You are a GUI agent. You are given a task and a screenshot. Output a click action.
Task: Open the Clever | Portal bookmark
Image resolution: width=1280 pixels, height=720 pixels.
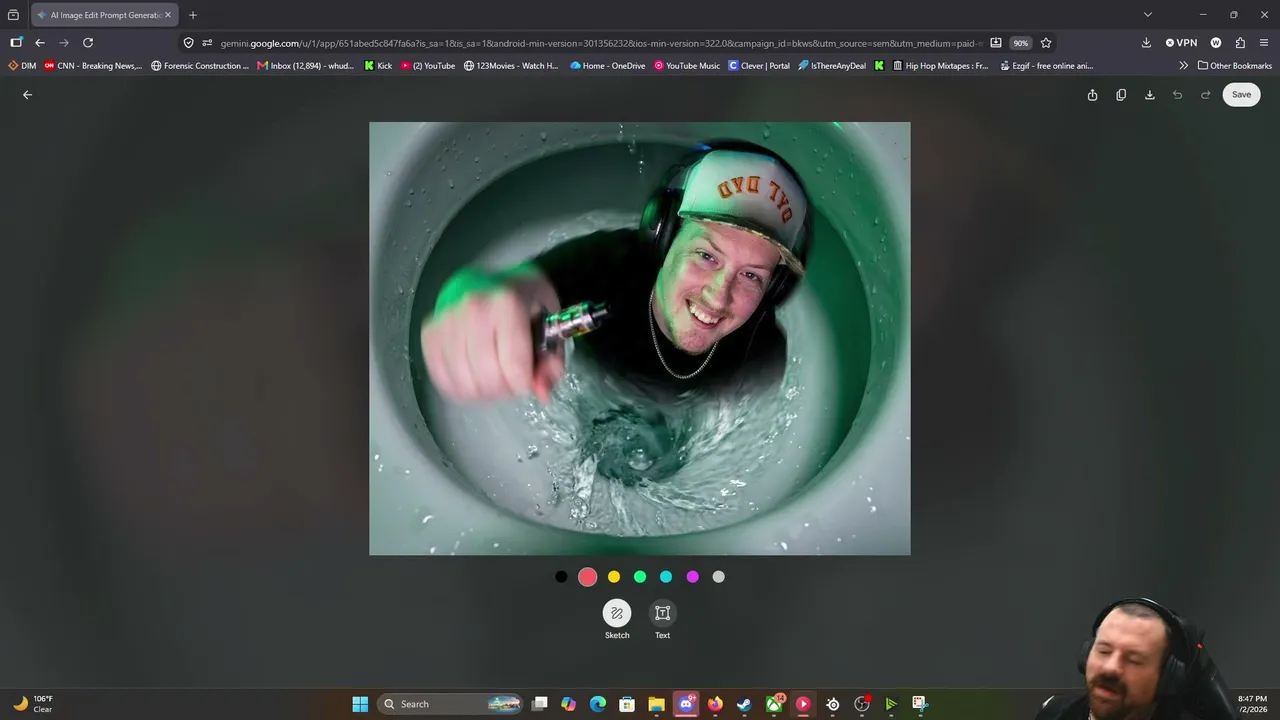click(x=759, y=66)
